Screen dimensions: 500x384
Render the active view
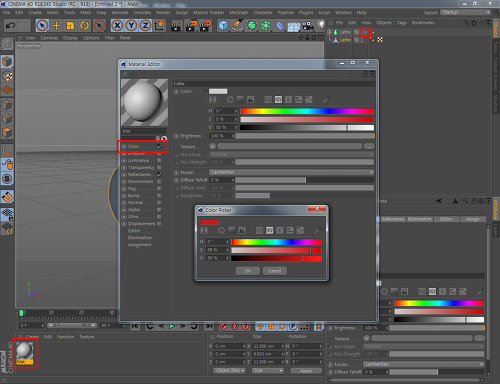click(176, 25)
